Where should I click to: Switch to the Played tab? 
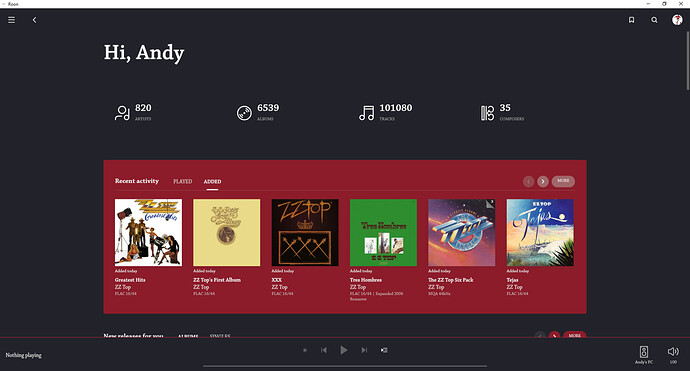coord(183,181)
